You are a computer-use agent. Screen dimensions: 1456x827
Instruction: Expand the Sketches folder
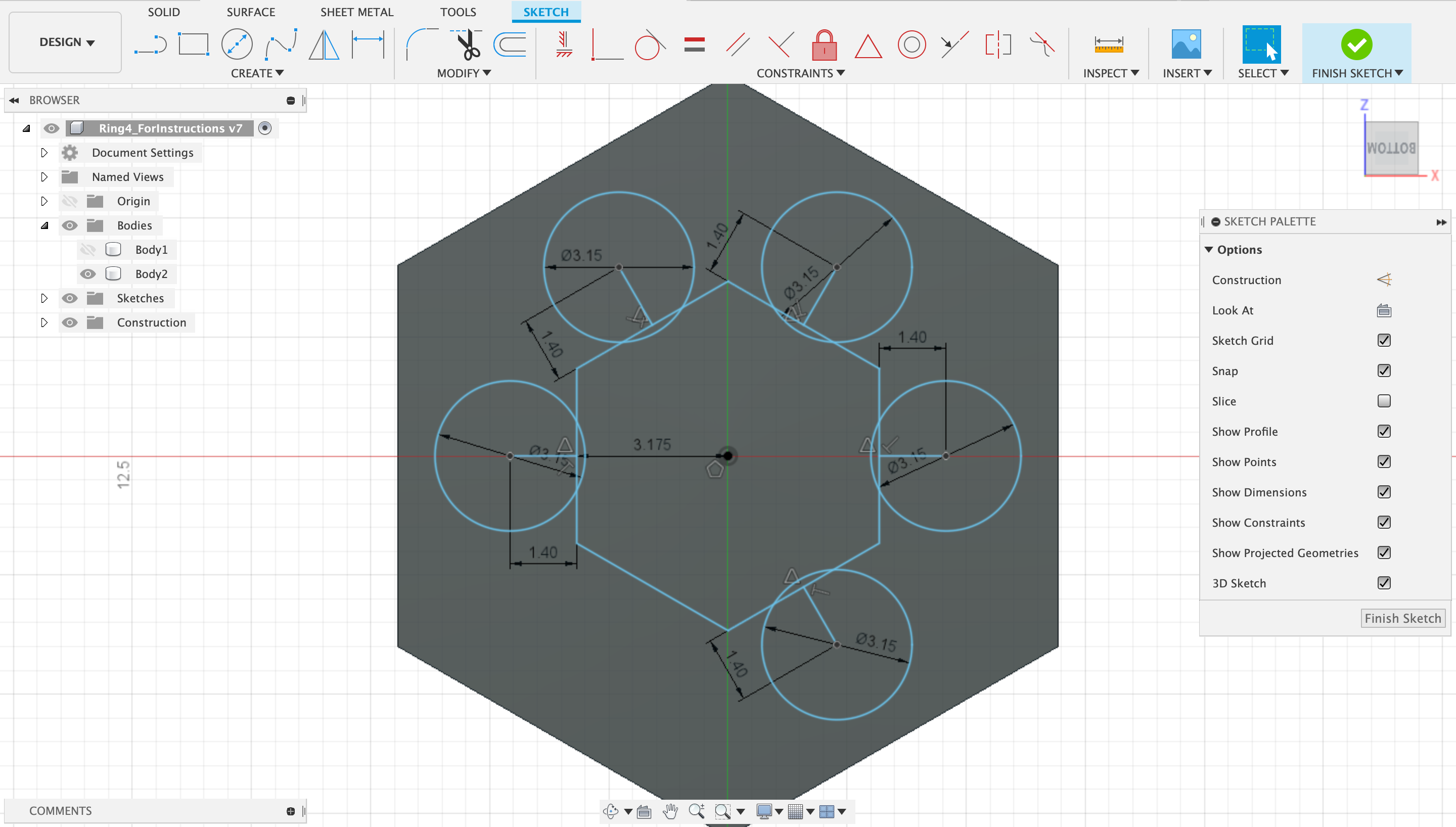tap(44, 298)
